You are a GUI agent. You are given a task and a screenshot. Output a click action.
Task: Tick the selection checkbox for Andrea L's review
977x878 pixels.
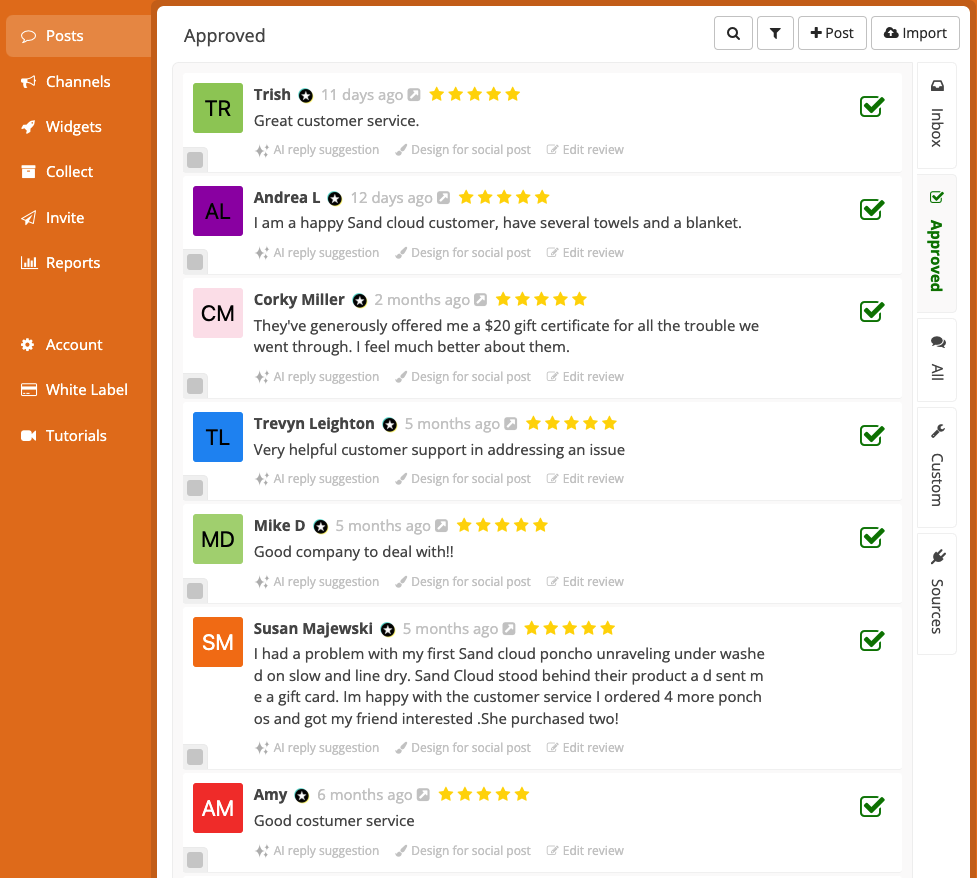pyautogui.click(x=195, y=262)
